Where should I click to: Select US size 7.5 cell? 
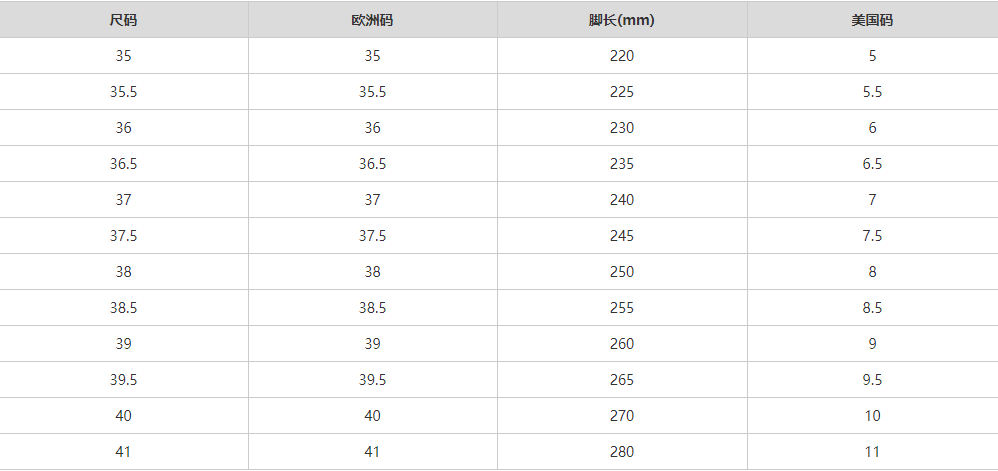point(872,236)
